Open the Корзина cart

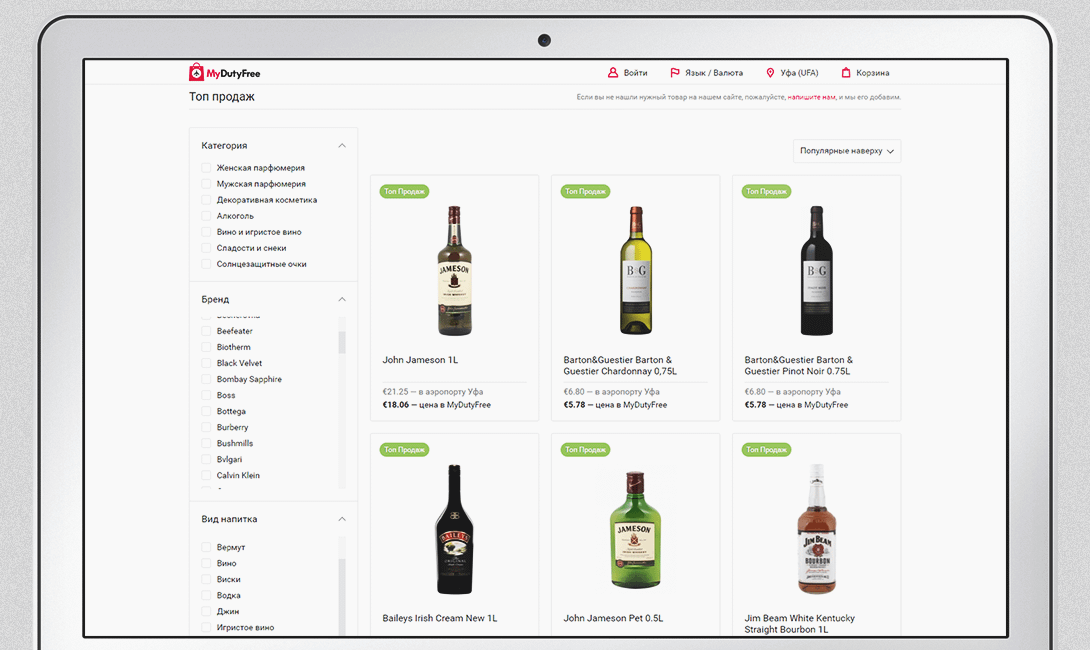pyautogui.click(x=872, y=73)
